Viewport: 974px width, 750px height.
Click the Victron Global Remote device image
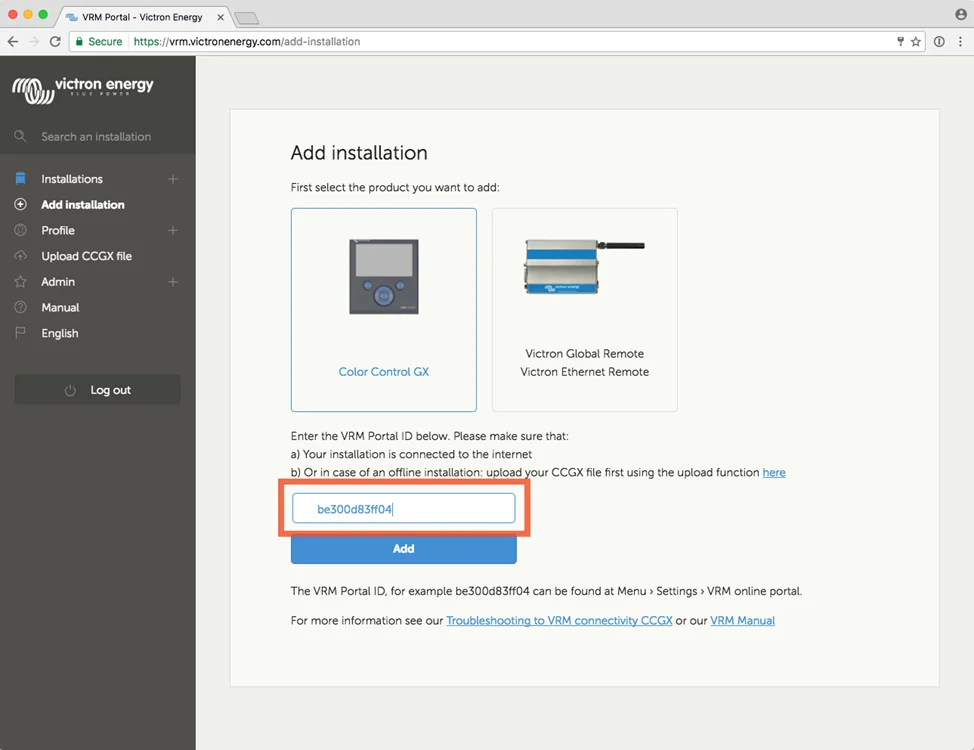584,267
